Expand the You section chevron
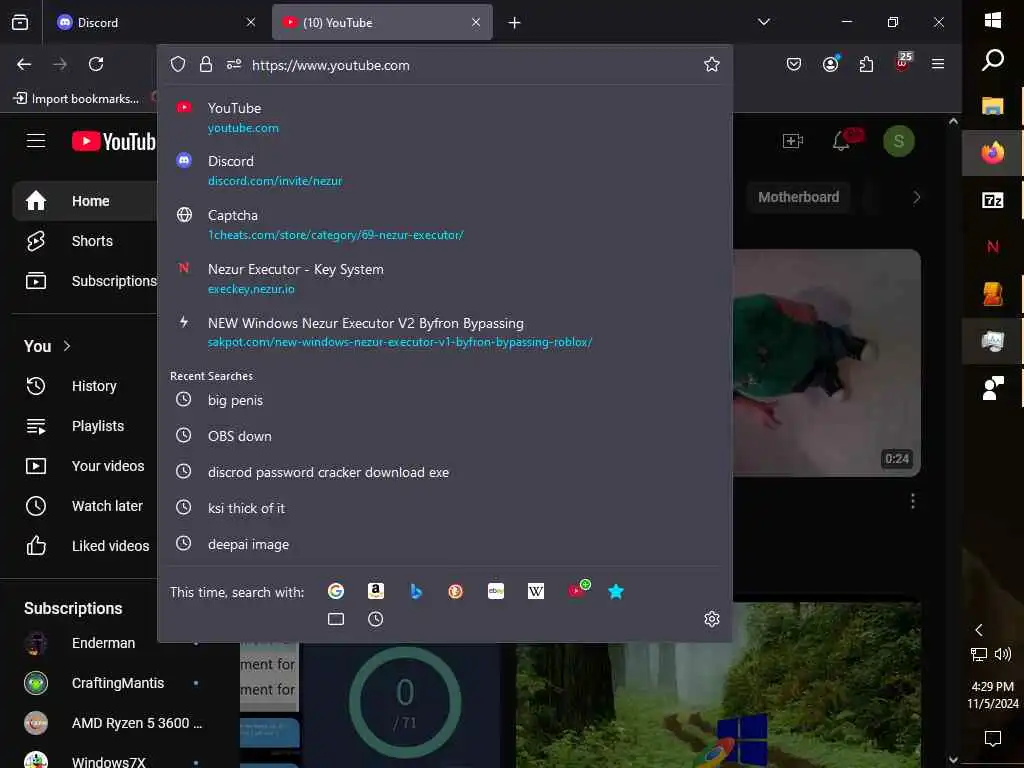The image size is (1024, 768). 67,345
